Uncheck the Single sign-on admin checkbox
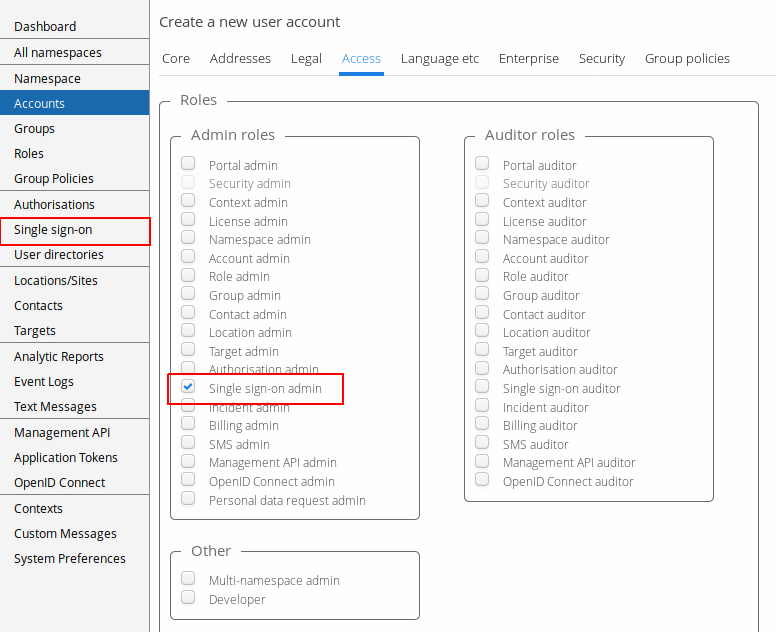This screenshot has height=632, width=776. click(188, 387)
